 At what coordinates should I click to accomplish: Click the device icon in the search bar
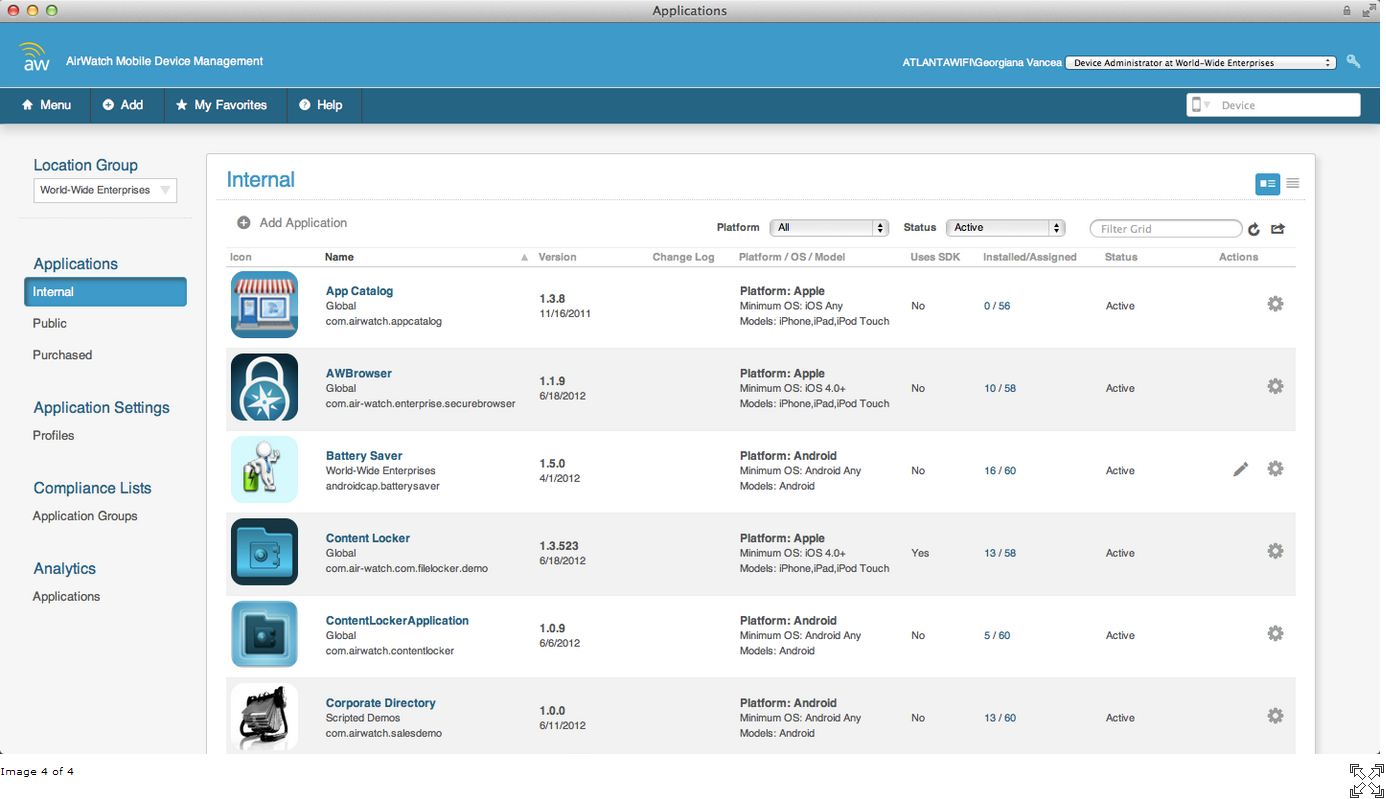pos(1199,104)
